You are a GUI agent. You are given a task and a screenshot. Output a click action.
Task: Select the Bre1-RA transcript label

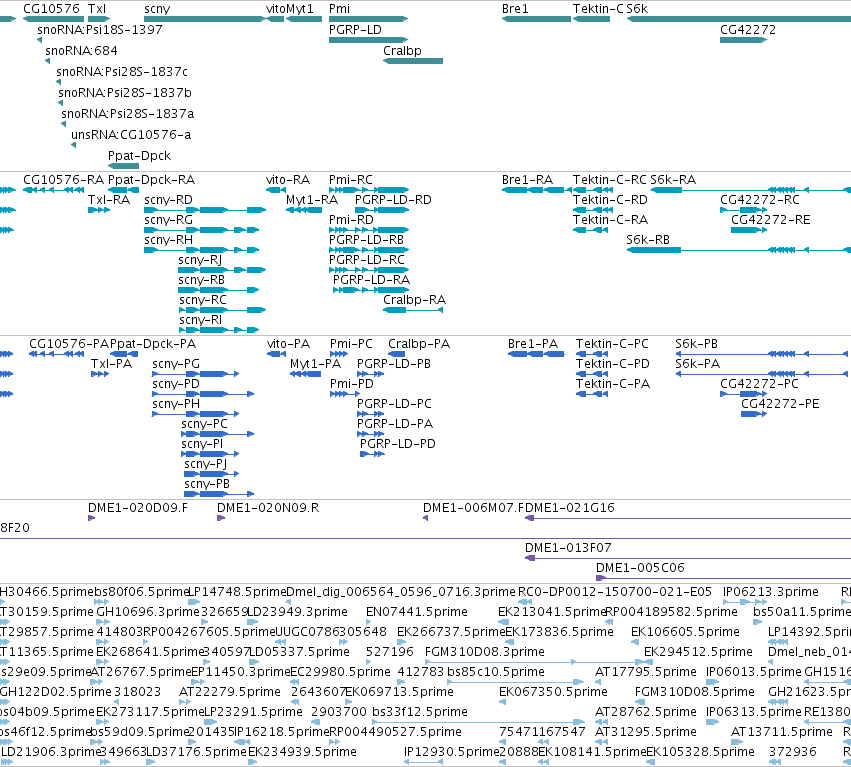point(528,180)
